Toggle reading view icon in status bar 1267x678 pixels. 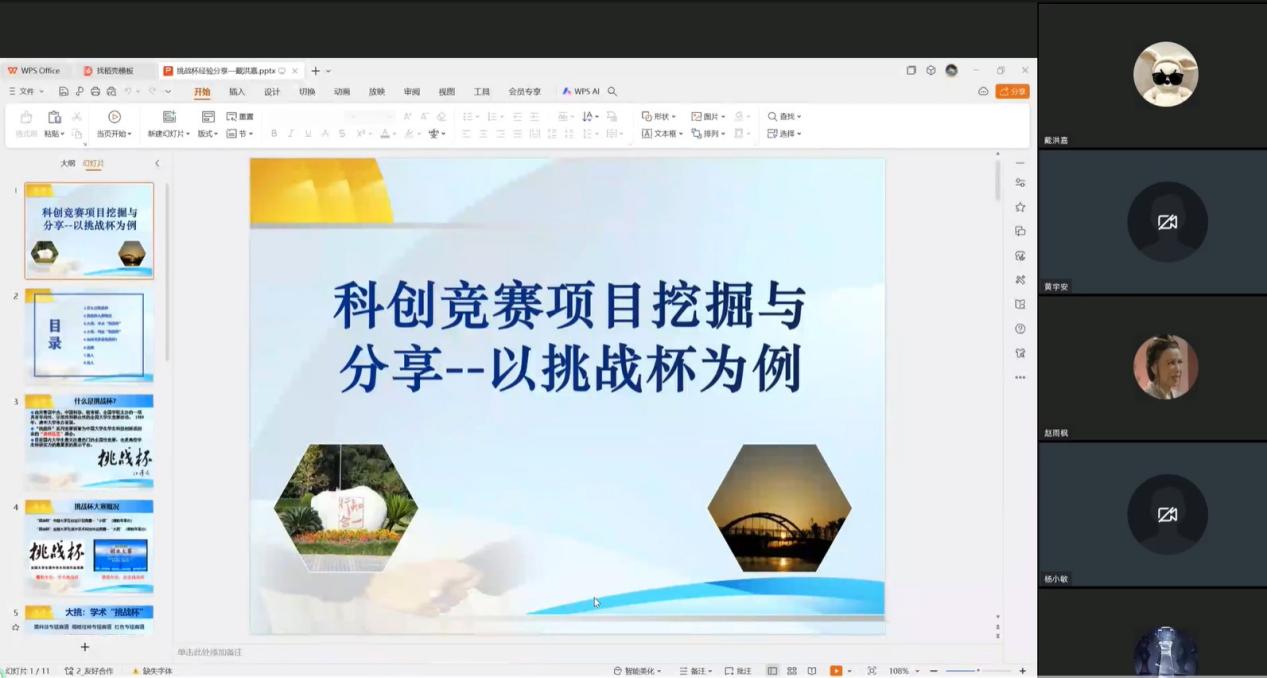pos(811,671)
